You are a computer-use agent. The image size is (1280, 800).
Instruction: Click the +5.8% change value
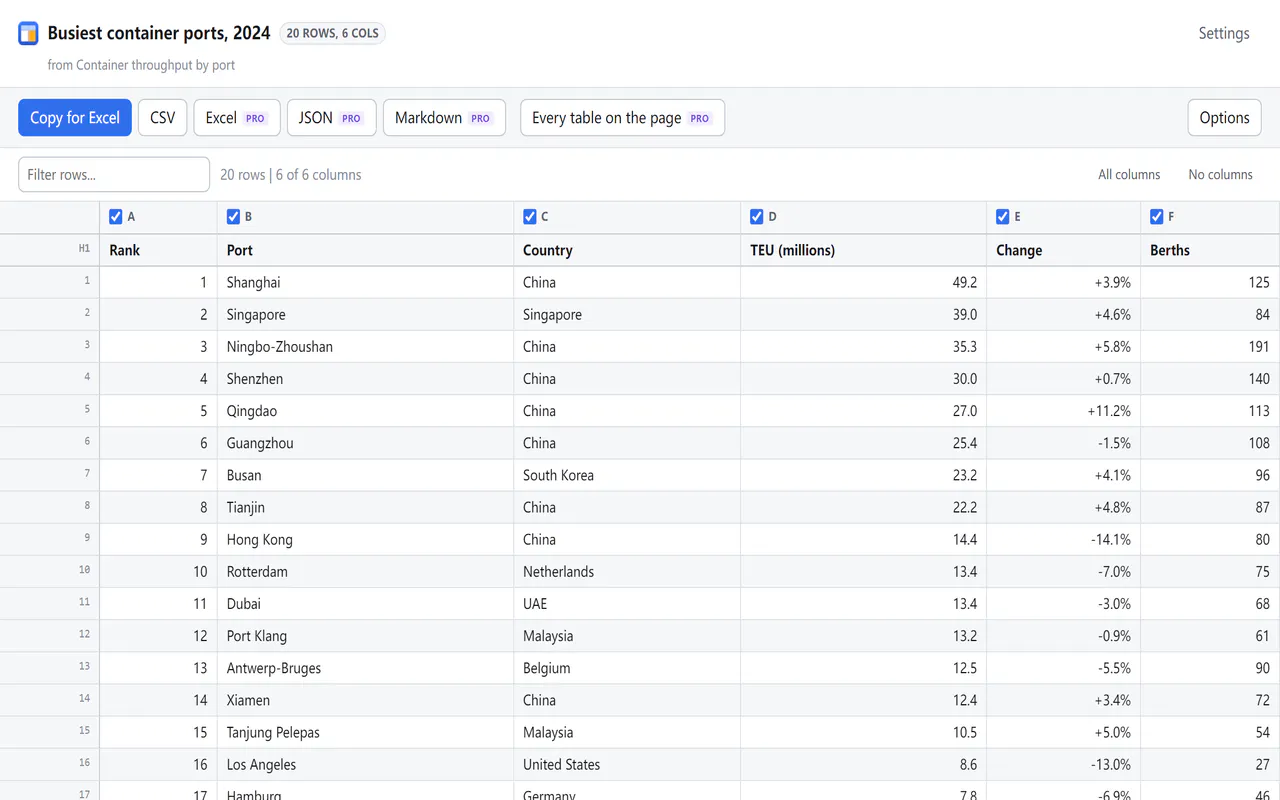[1064, 346]
